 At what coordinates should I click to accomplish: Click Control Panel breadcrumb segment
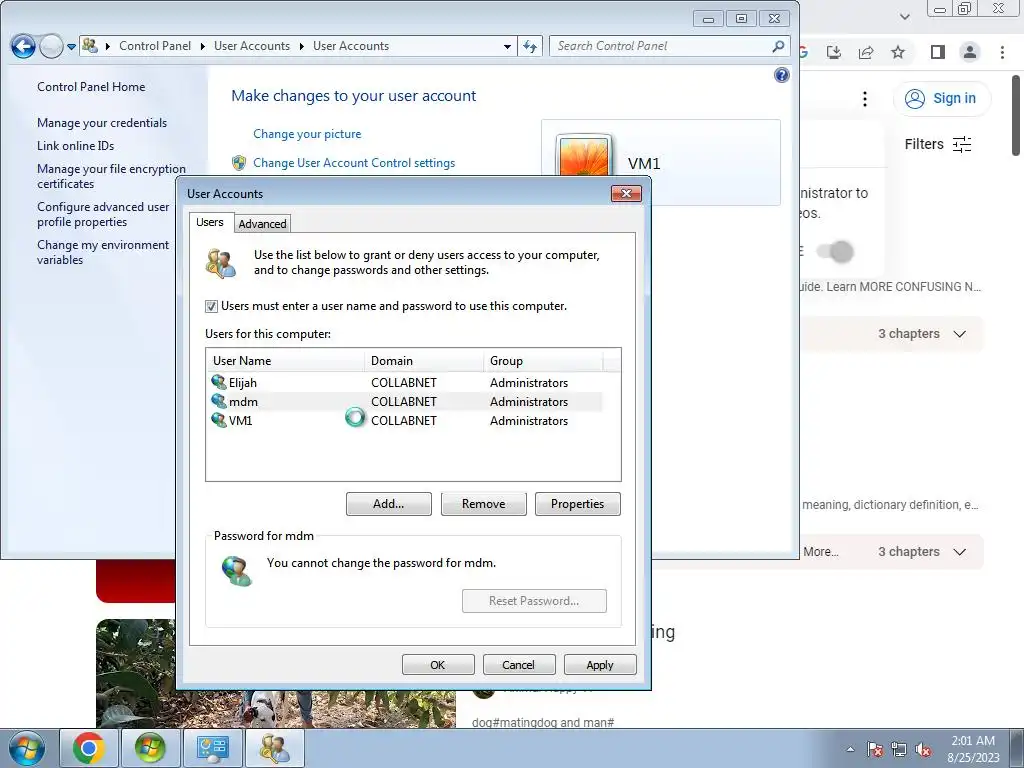coord(155,46)
